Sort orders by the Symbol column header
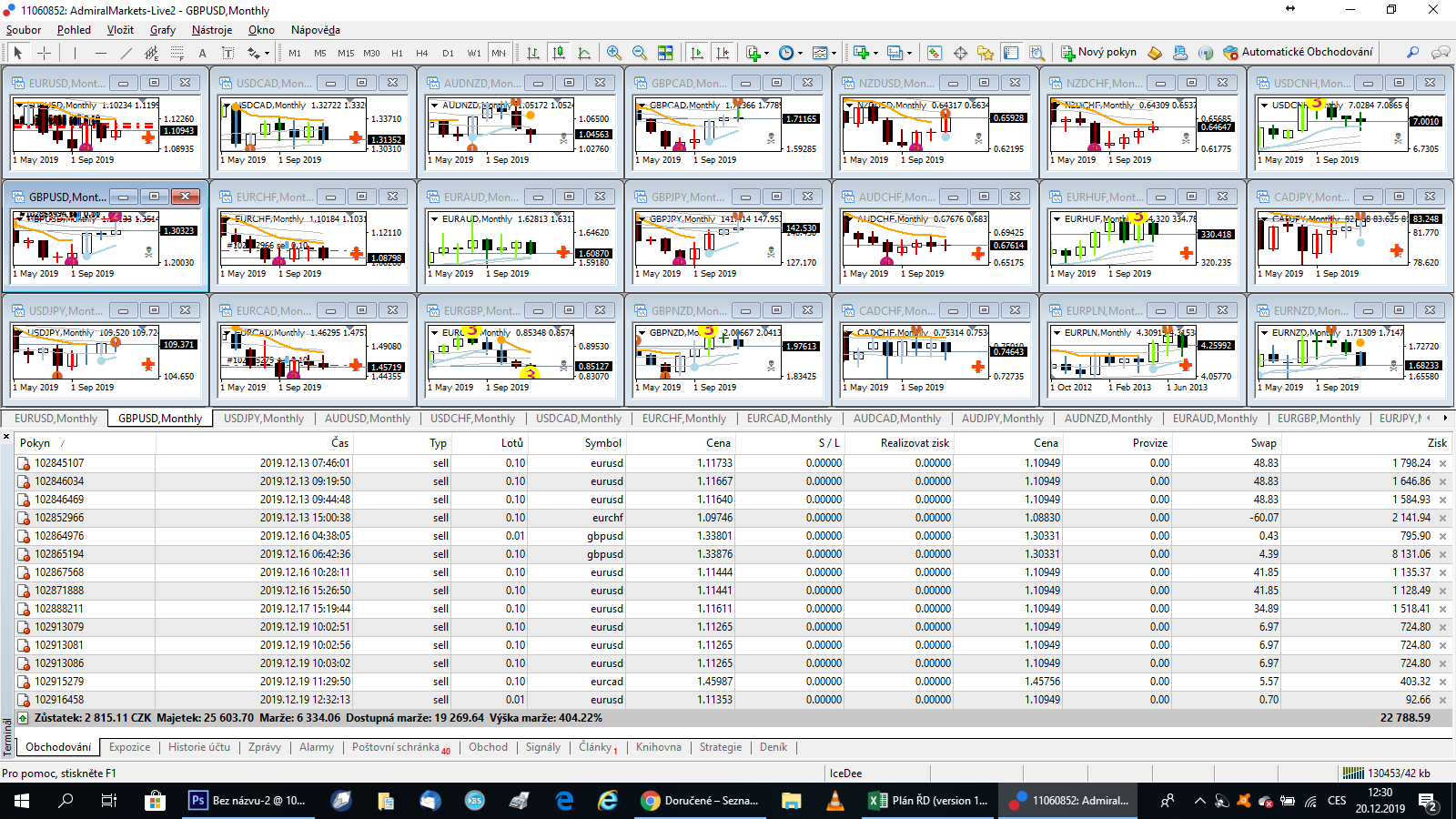The height and width of the screenshot is (819, 1456). (602, 443)
